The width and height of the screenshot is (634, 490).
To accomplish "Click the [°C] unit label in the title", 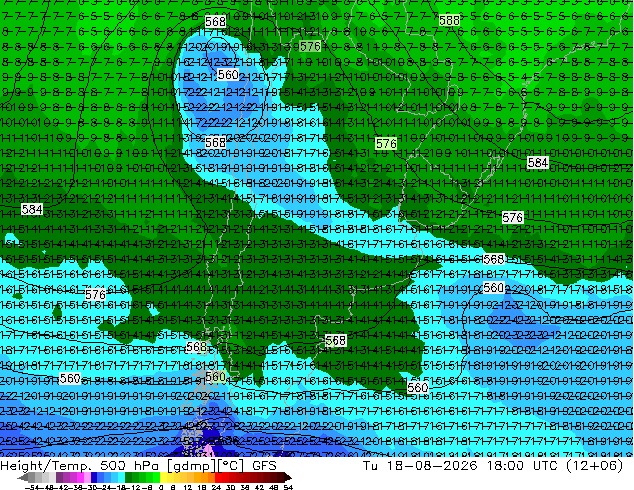I will pos(230,466).
